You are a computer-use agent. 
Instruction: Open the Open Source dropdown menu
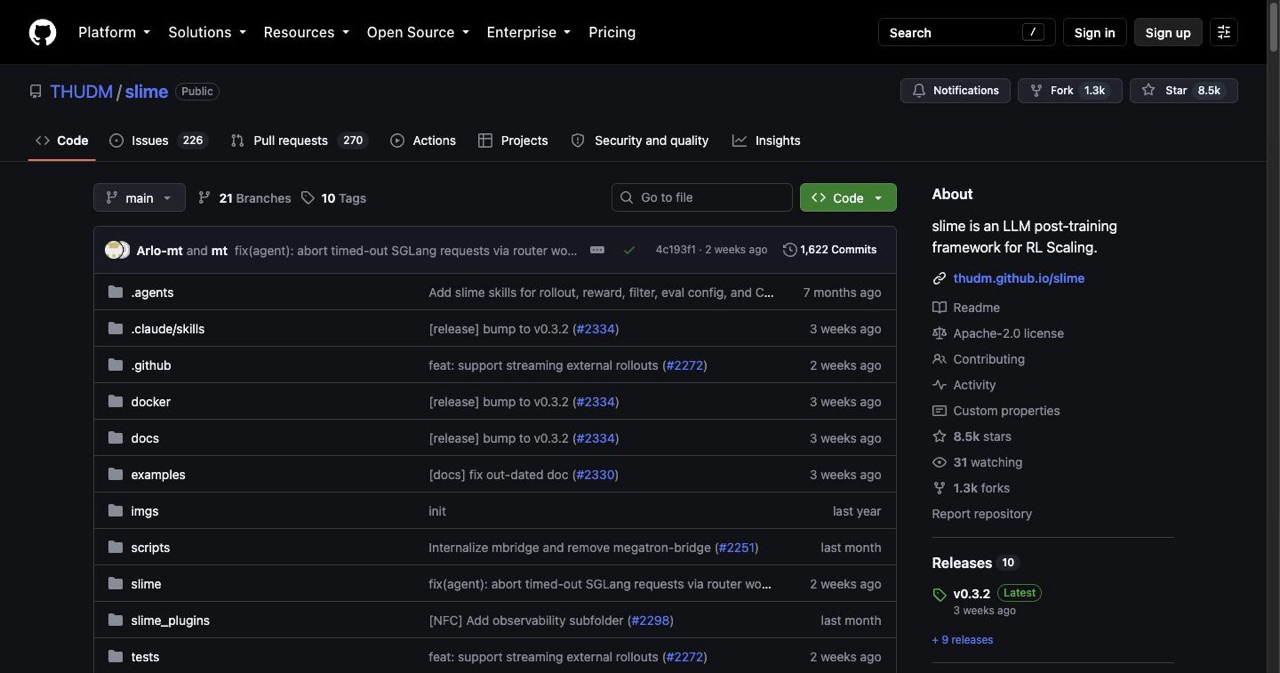click(x=418, y=32)
